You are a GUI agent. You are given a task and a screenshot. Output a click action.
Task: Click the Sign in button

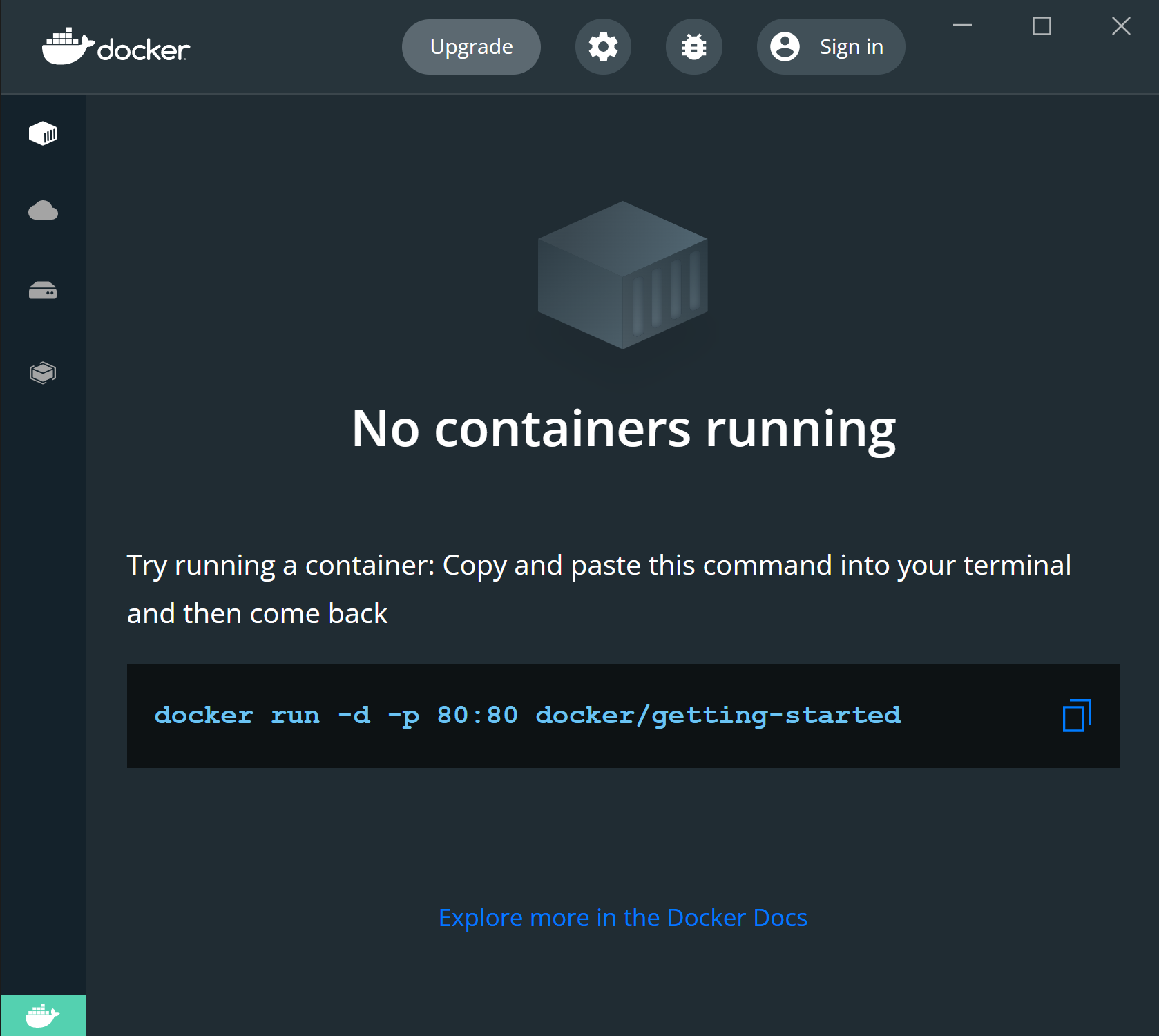(831, 47)
